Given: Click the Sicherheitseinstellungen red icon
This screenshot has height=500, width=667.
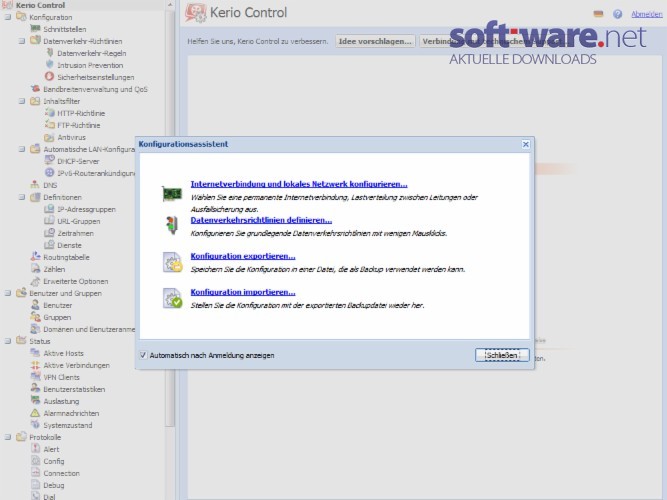Looking at the screenshot, I should [50, 77].
